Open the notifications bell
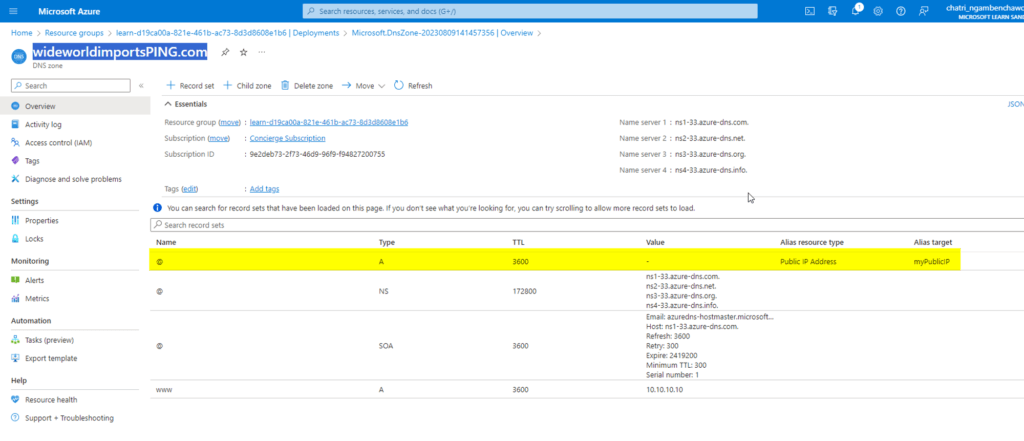 pos(856,11)
